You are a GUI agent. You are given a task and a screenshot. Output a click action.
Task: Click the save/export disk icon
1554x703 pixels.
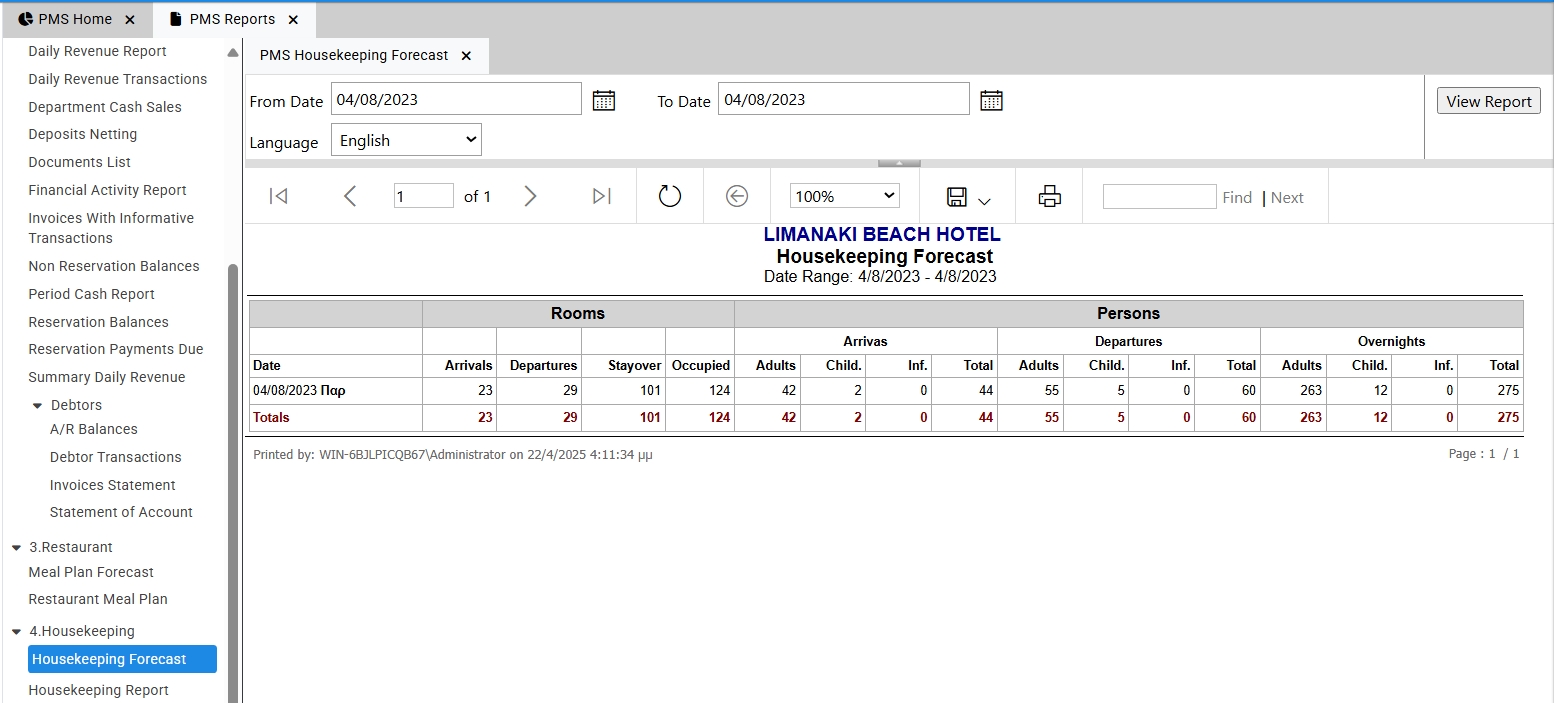957,197
